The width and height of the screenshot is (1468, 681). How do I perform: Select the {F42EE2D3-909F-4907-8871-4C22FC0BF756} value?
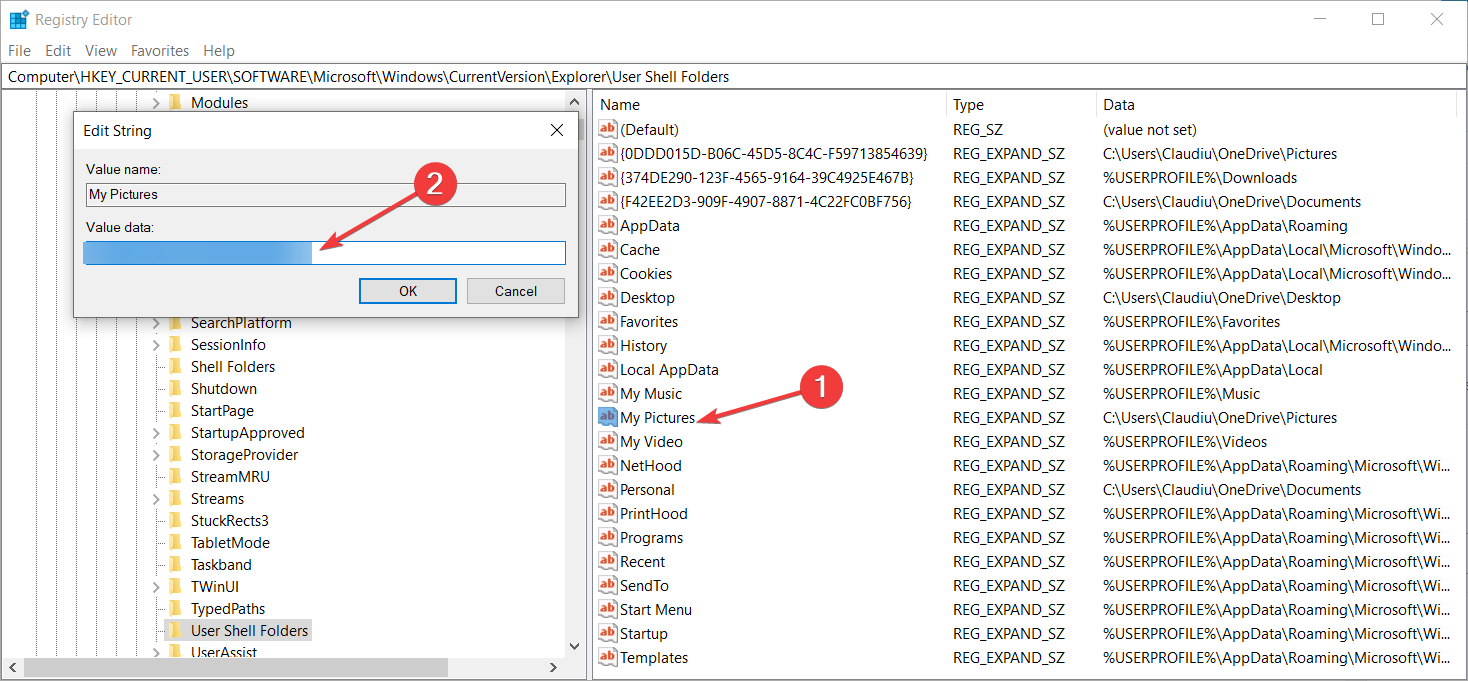coord(766,201)
